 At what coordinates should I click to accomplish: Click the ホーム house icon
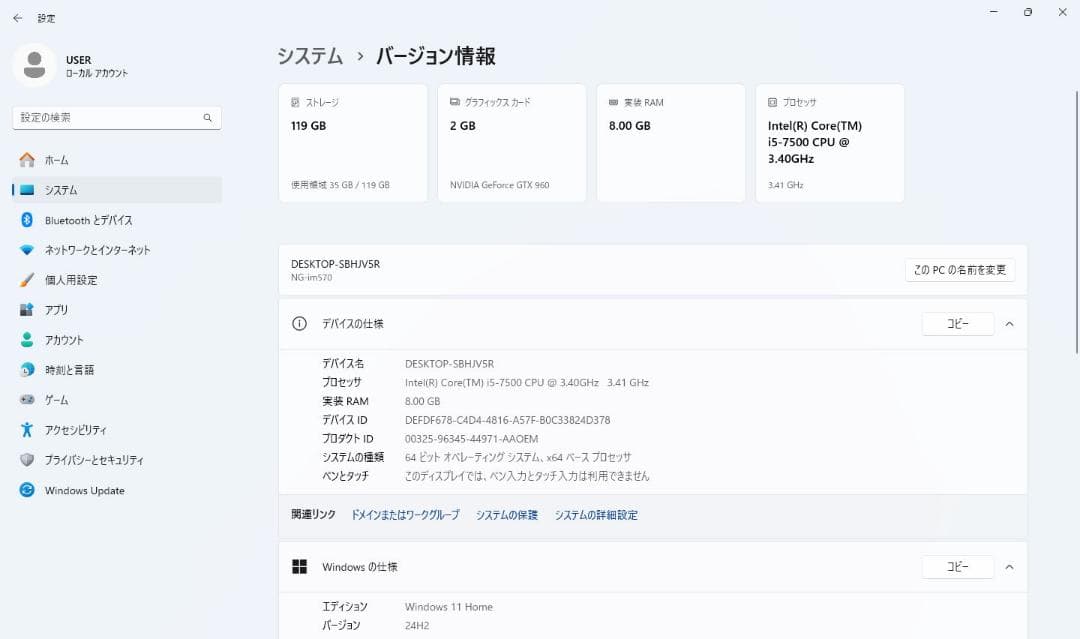coord(25,160)
